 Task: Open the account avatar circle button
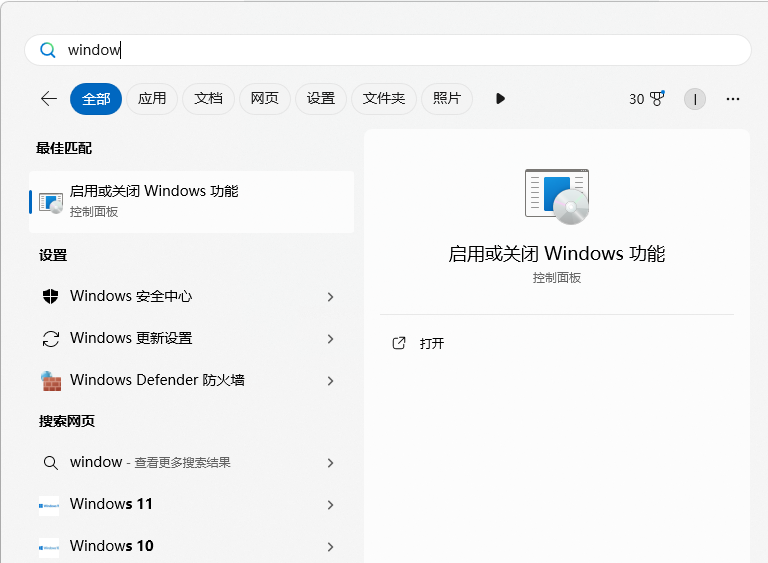point(695,99)
